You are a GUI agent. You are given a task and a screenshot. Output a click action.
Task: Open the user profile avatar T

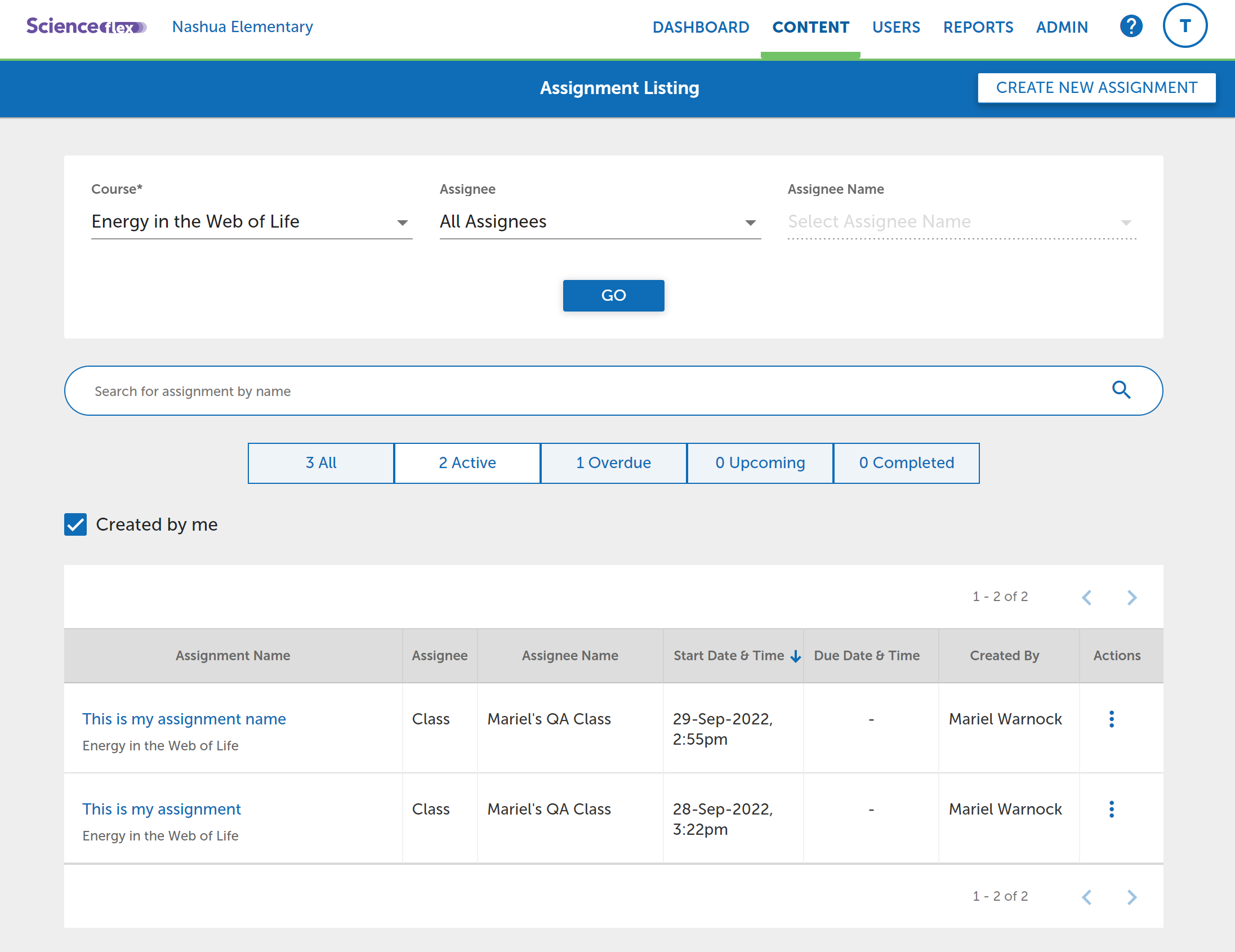[x=1184, y=26]
